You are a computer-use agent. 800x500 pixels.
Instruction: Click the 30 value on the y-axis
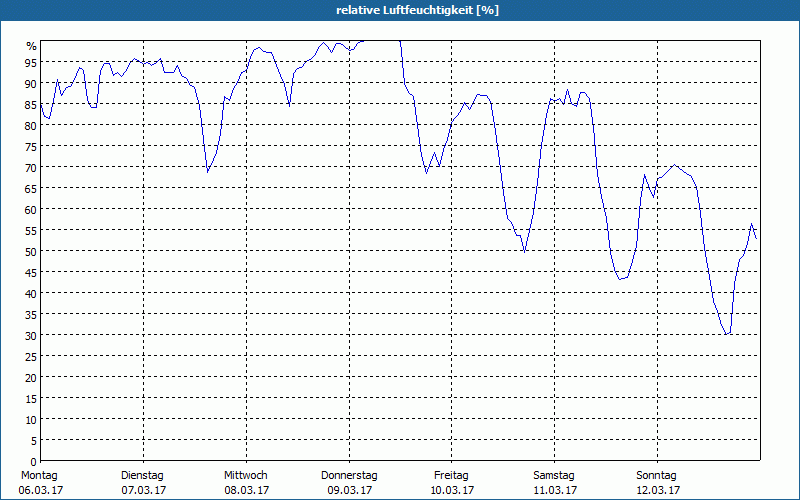click(x=31, y=336)
